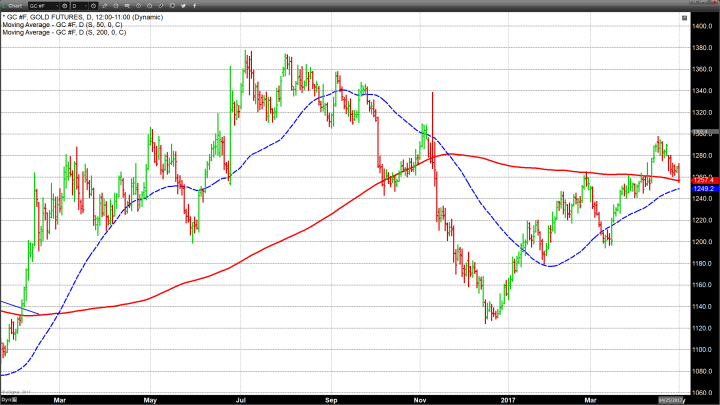Viewport: 720px width, 405px height.
Task: Click the GC #F symbol input field
Action: point(40,6)
